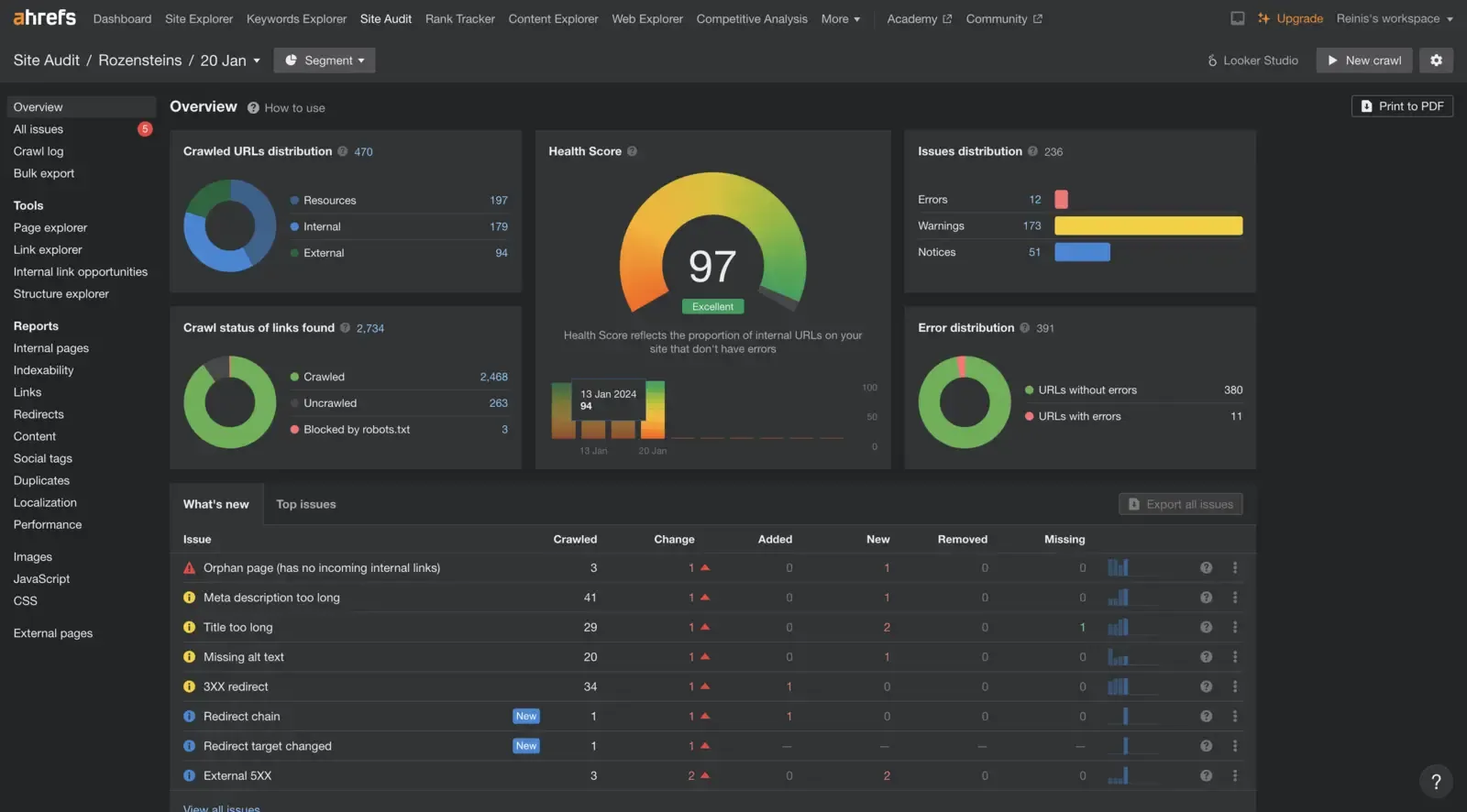Expand the Reinis's workspace menu
Viewport: 1467px width, 812px height.
click(x=1395, y=18)
